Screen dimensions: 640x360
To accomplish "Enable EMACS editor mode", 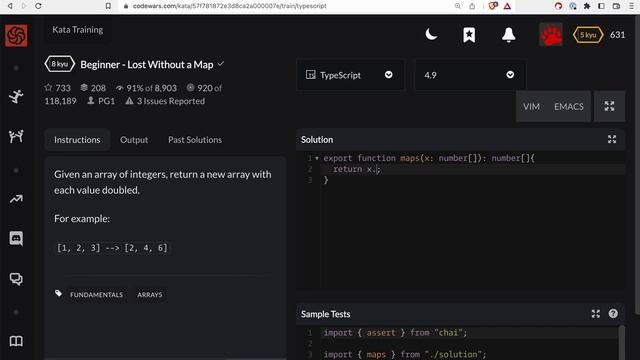I will point(569,107).
